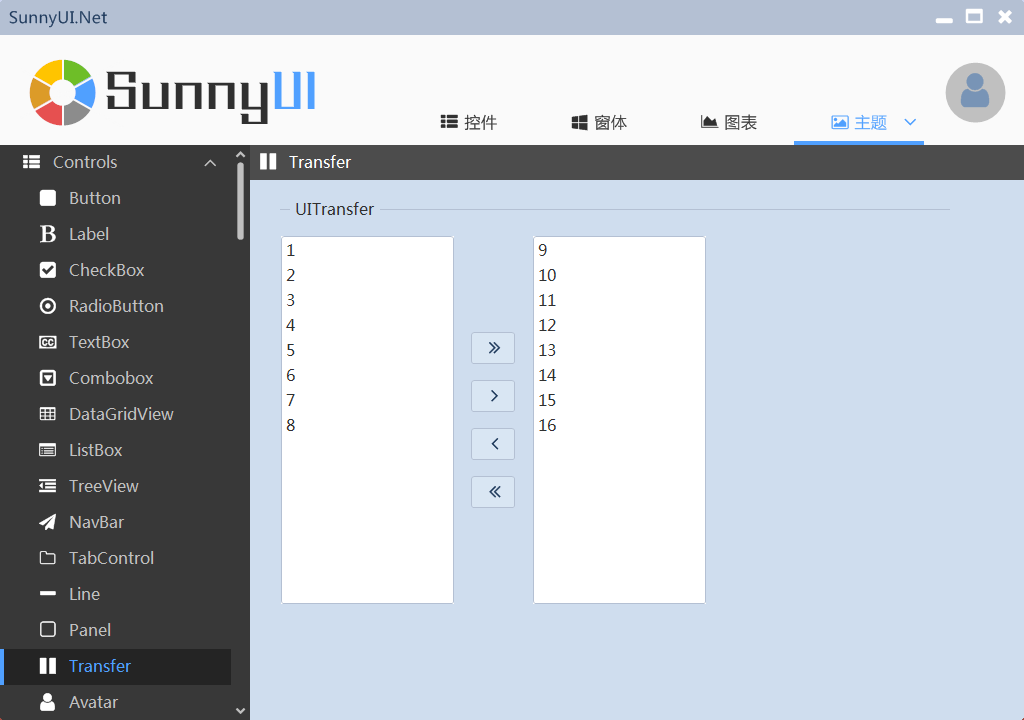1024x720 pixels.
Task: Open the CheckBox control page
Action: click(x=105, y=270)
